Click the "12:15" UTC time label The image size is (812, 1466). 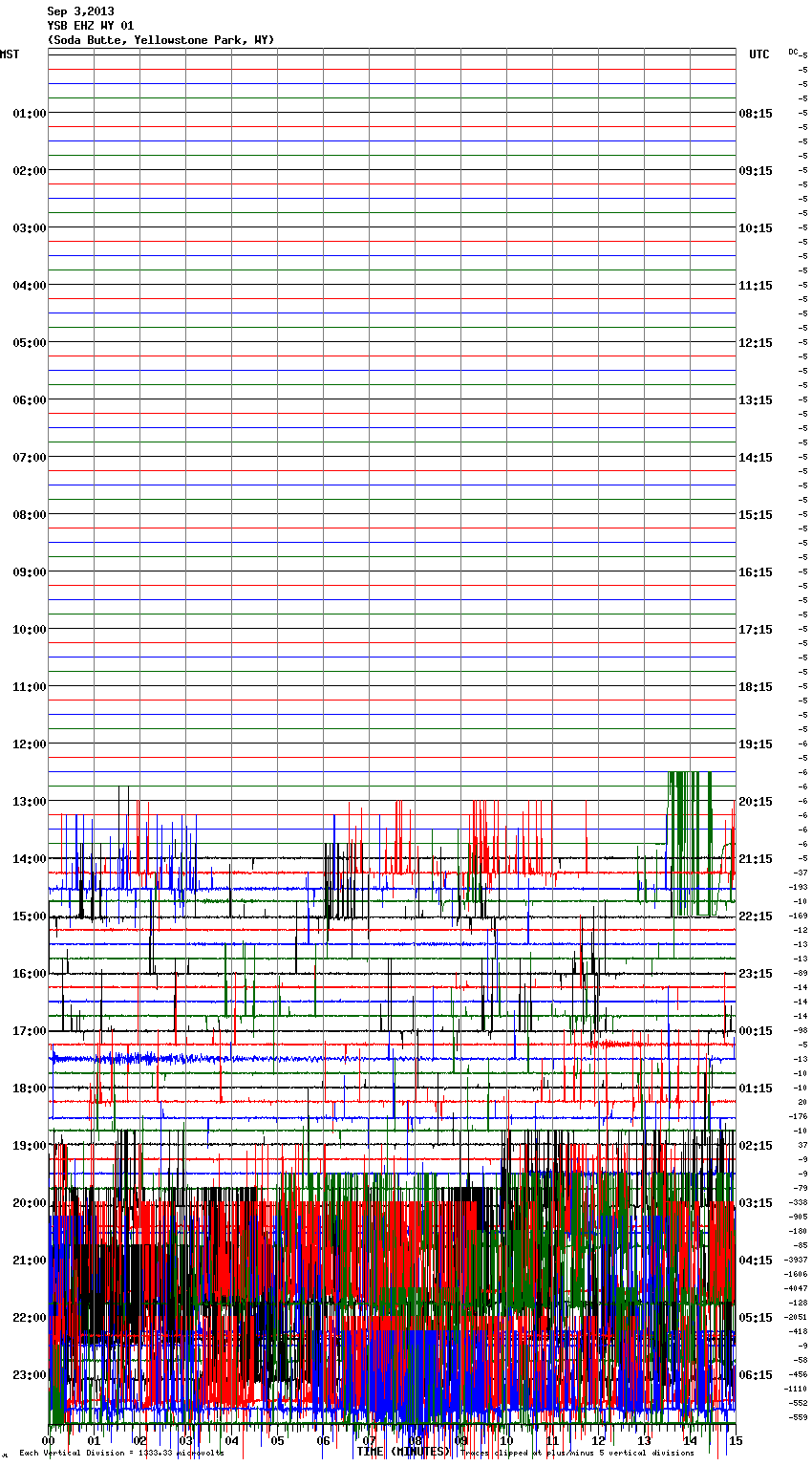pyautogui.click(x=756, y=343)
